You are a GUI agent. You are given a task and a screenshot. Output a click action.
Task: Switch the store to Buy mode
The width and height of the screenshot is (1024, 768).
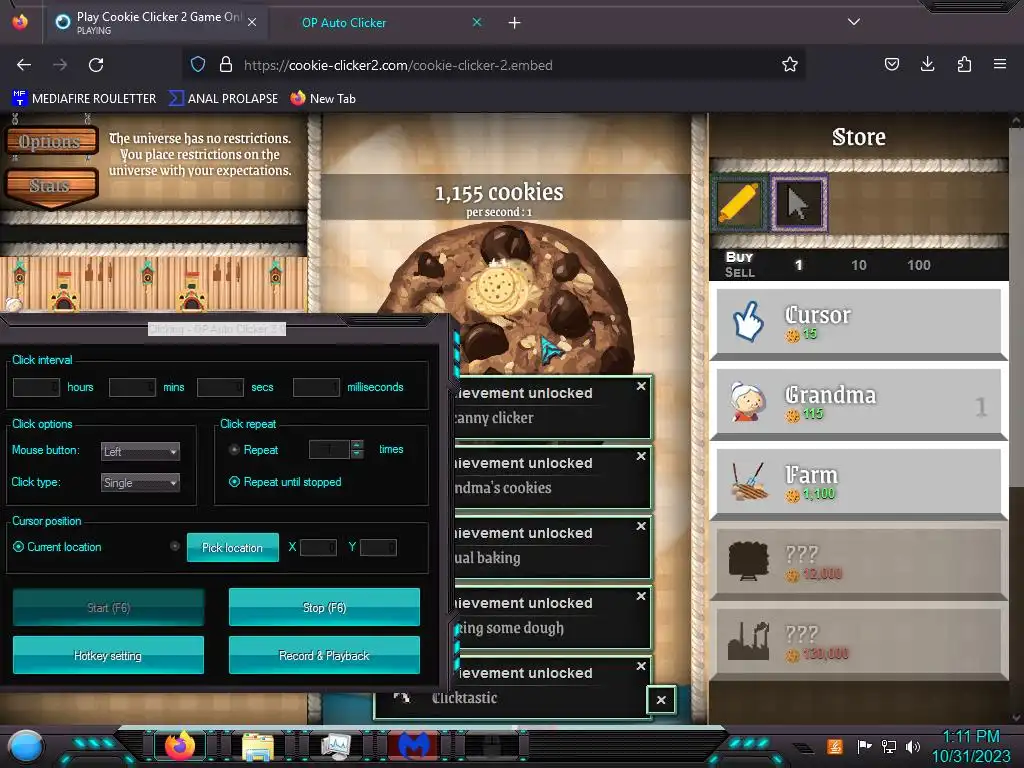pos(739,257)
